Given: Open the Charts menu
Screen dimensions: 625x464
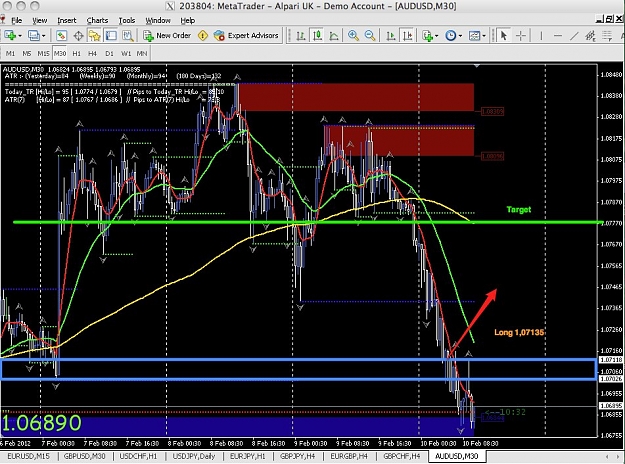Looking at the screenshot, I should click(x=97, y=20).
